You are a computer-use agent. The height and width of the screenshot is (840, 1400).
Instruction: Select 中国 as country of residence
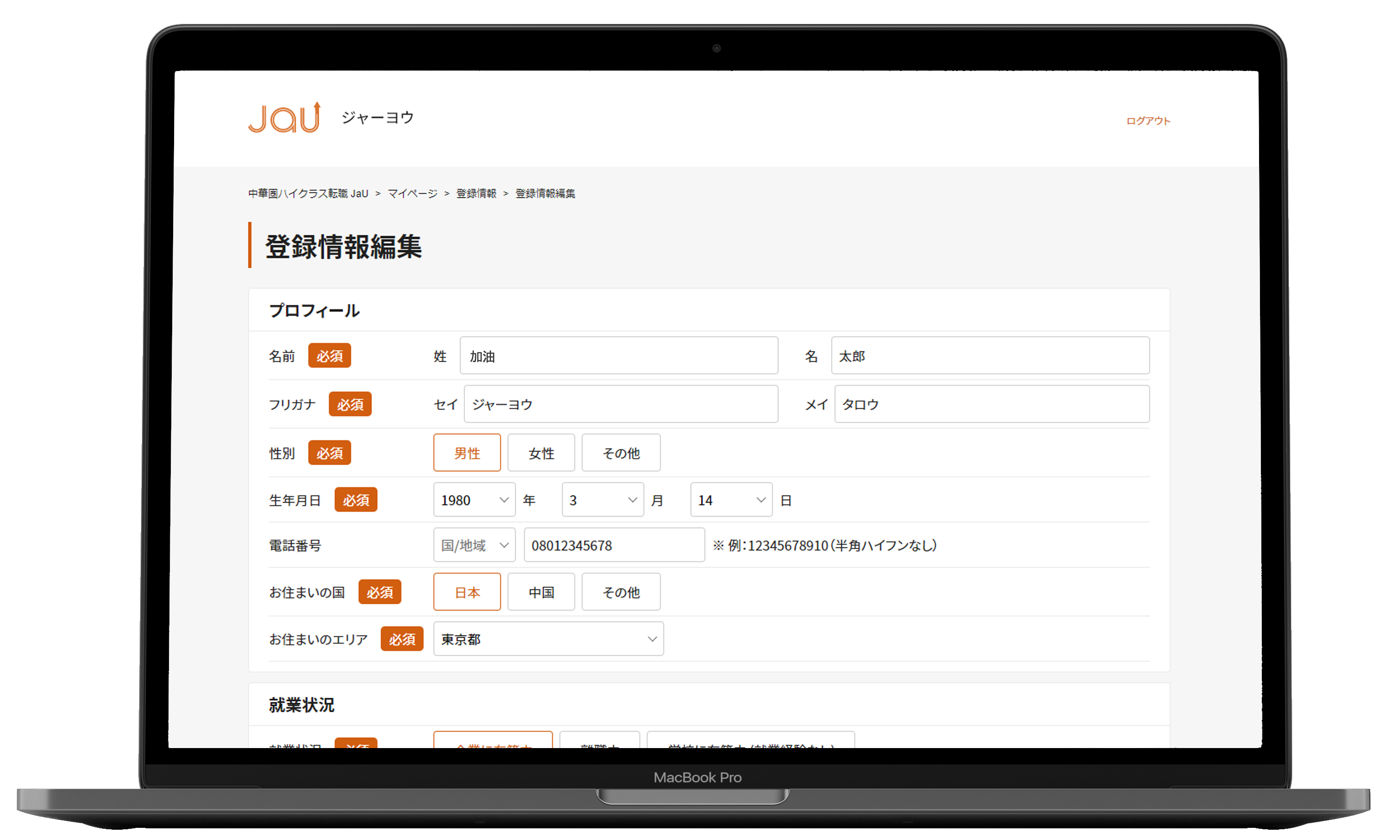point(540,592)
